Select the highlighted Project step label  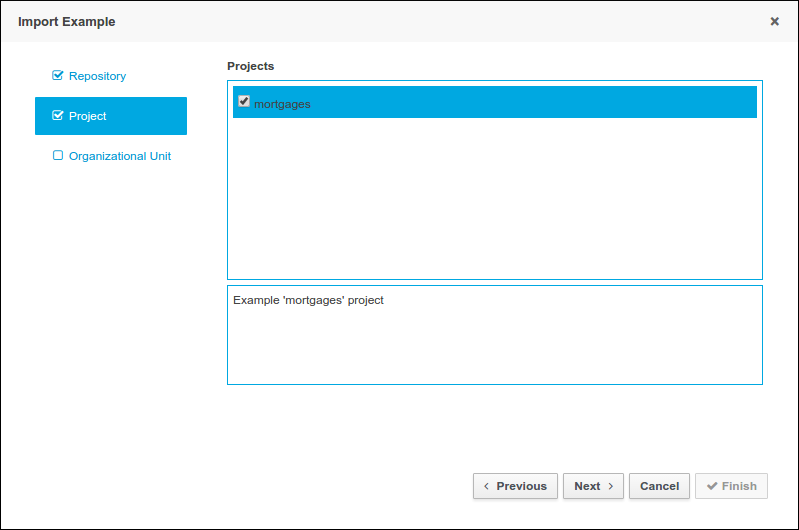[88, 116]
